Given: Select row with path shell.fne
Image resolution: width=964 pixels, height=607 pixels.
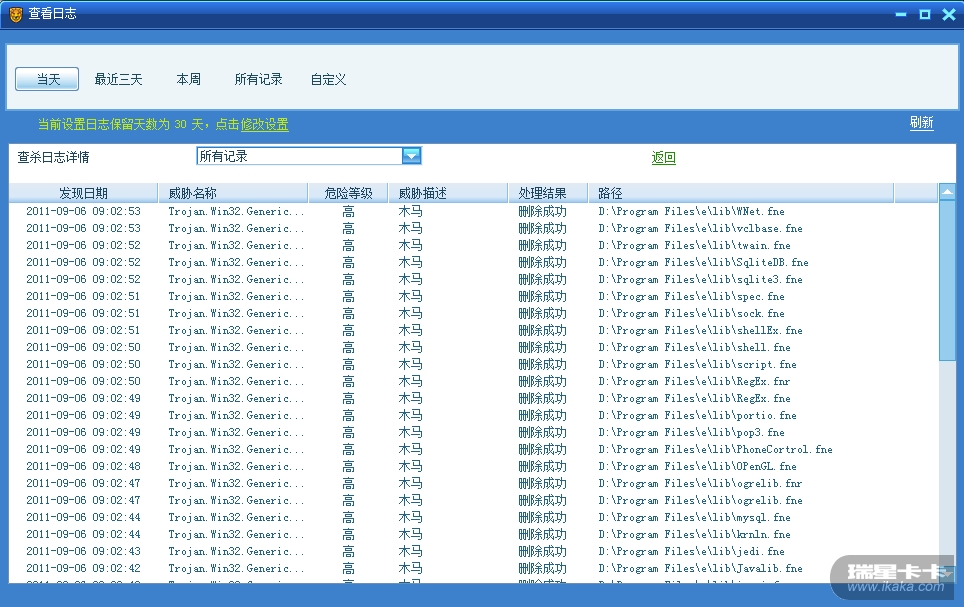Looking at the screenshot, I should click(x=473, y=347).
